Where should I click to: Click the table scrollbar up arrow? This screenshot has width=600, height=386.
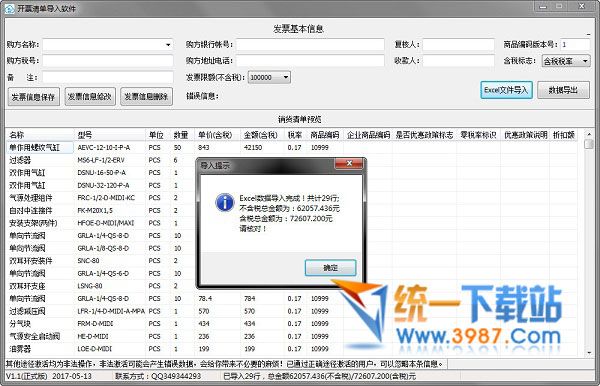pos(589,134)
